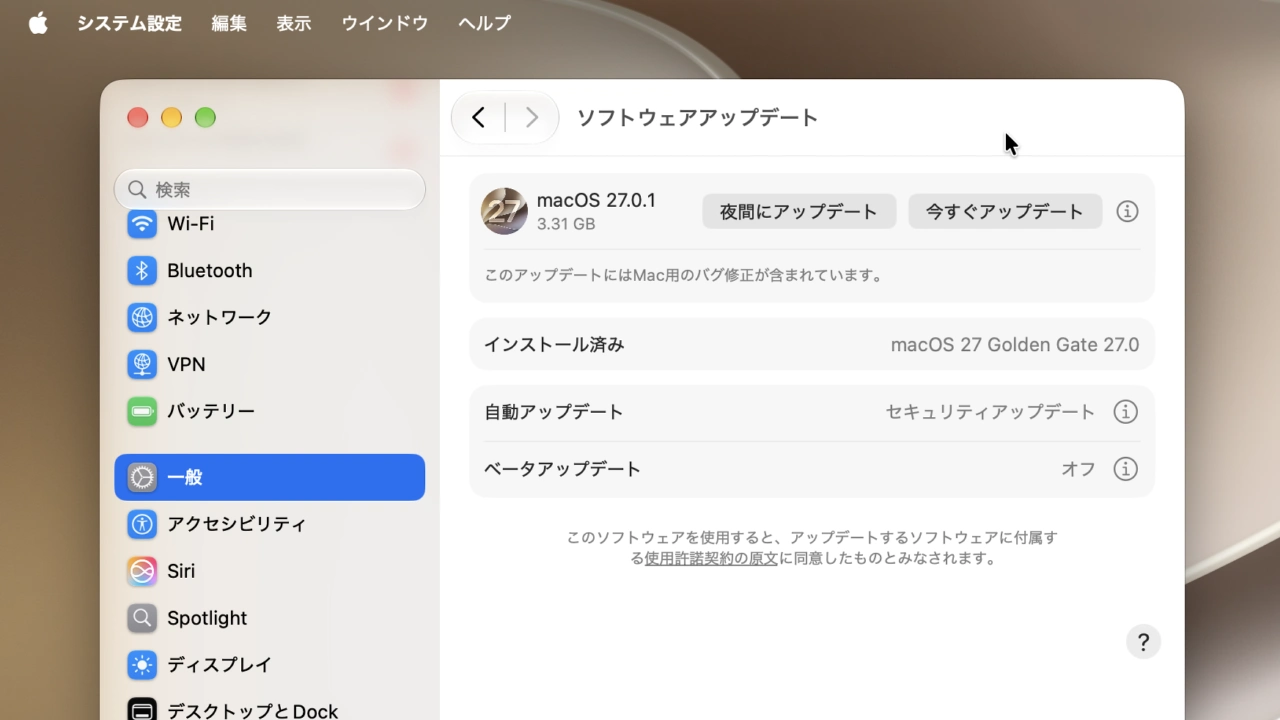Image resolution: width=1280 pixels, height=720 pixels.
Task: Open info for 自動アップデート
Action: click(x=1126, y=412)
